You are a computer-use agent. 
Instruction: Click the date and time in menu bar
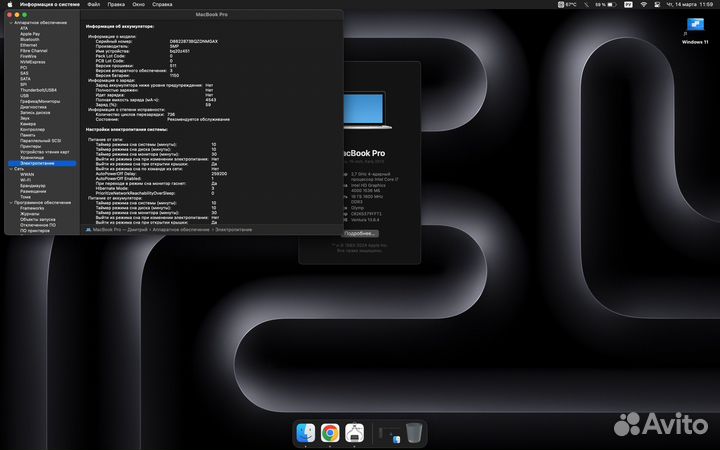[x=690, y=5]
